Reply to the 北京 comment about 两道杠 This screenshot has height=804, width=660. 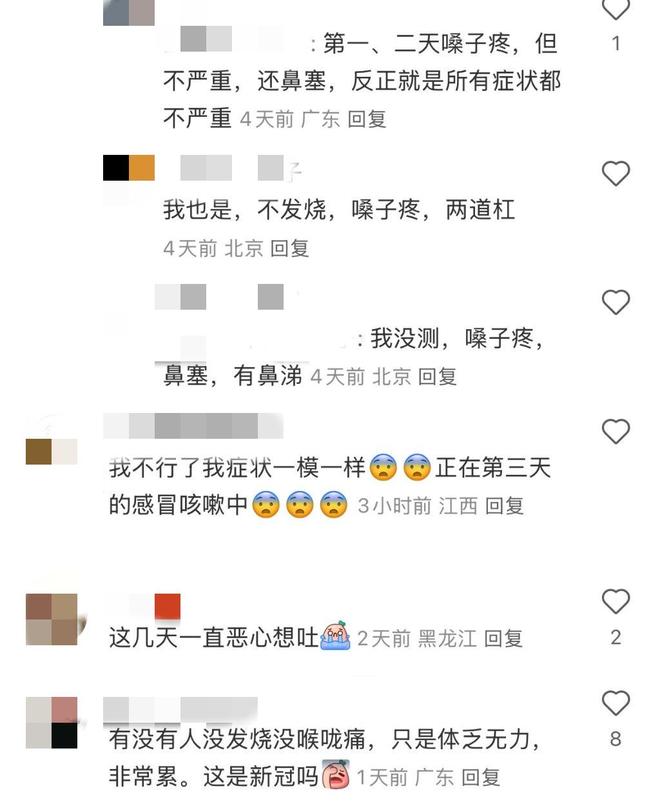coord(289,249)
